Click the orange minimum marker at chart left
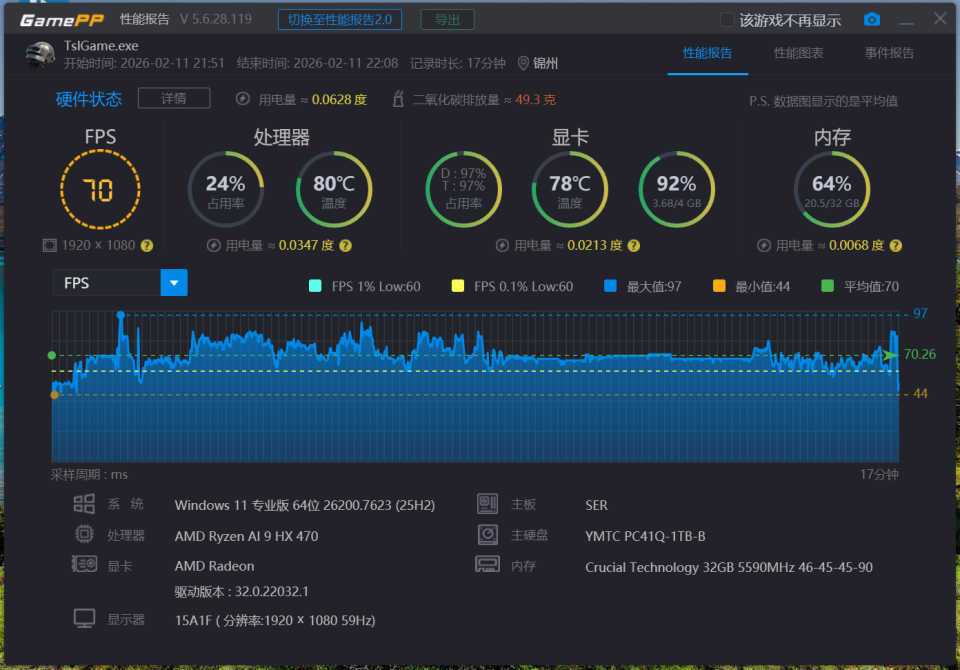960x670 pixels. 54,395
